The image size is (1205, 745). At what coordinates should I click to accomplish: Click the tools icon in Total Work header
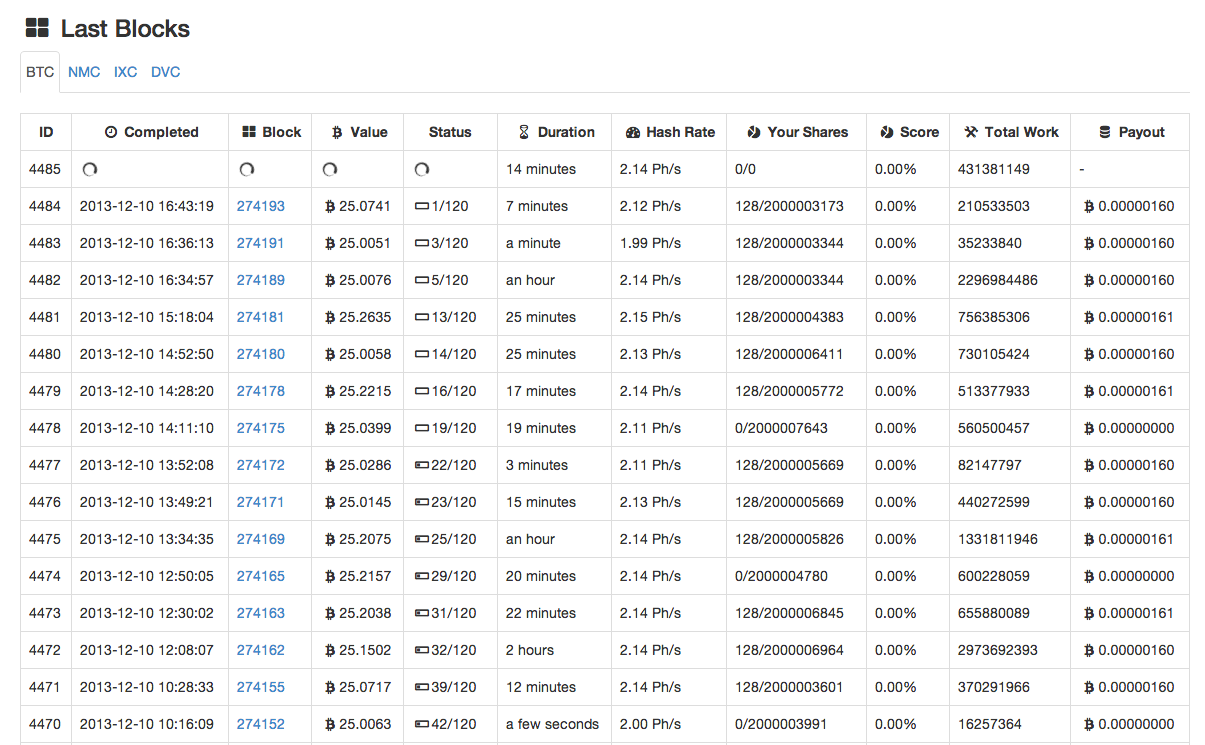(x=971, y=132)
